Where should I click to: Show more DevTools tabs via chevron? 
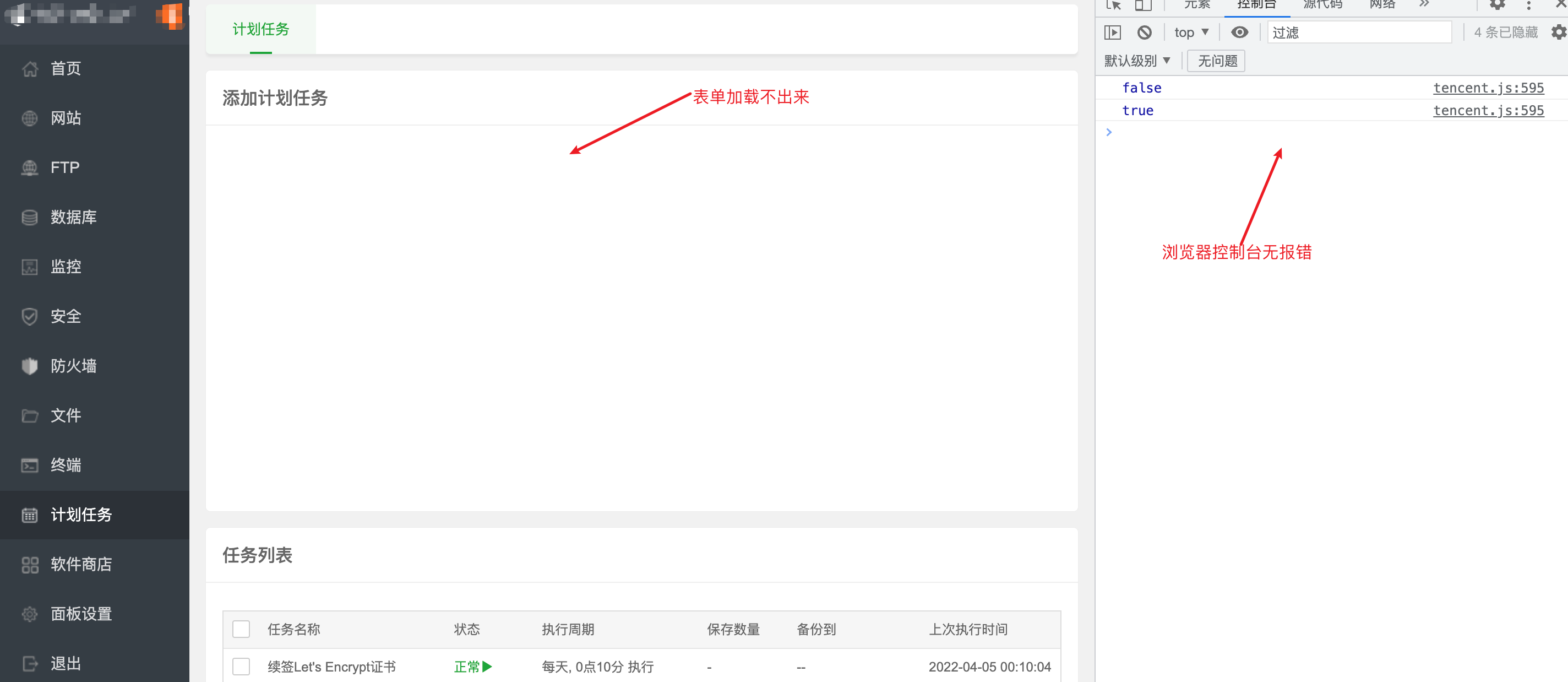point(1424,4)
